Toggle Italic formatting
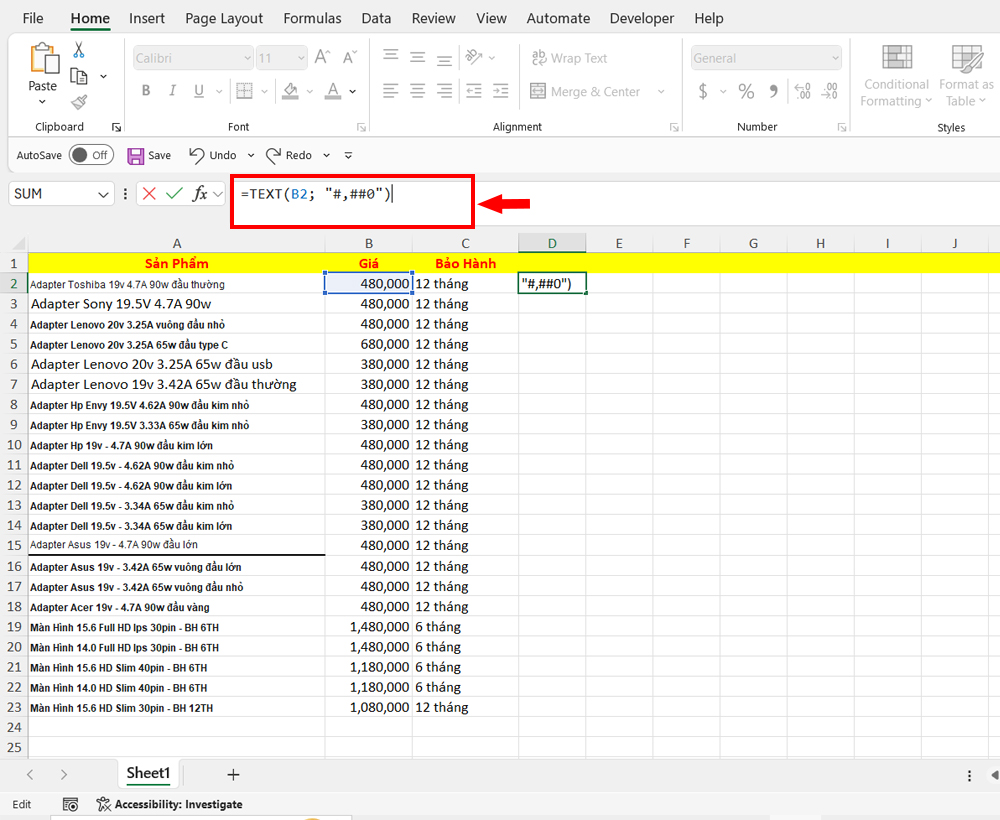1000x820 pixels. (171, 91)
